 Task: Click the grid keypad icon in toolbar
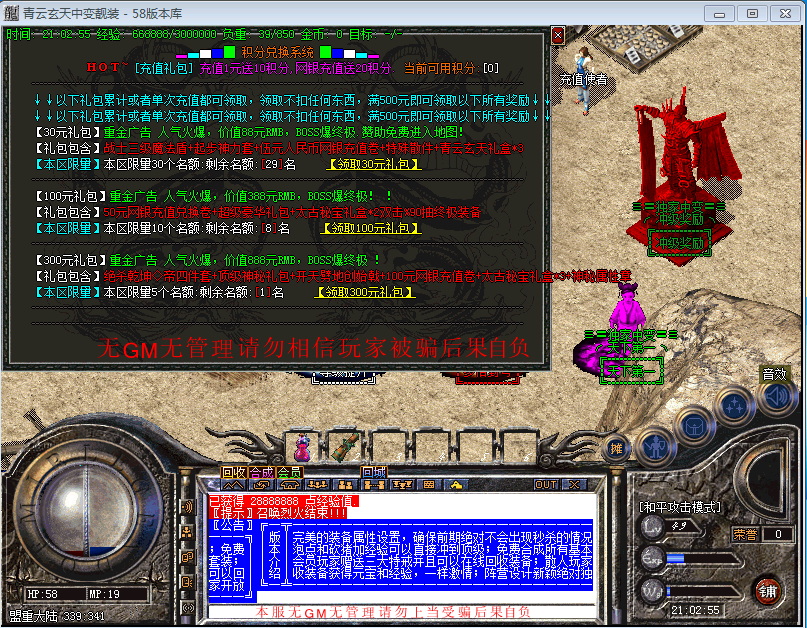[429, 485]
